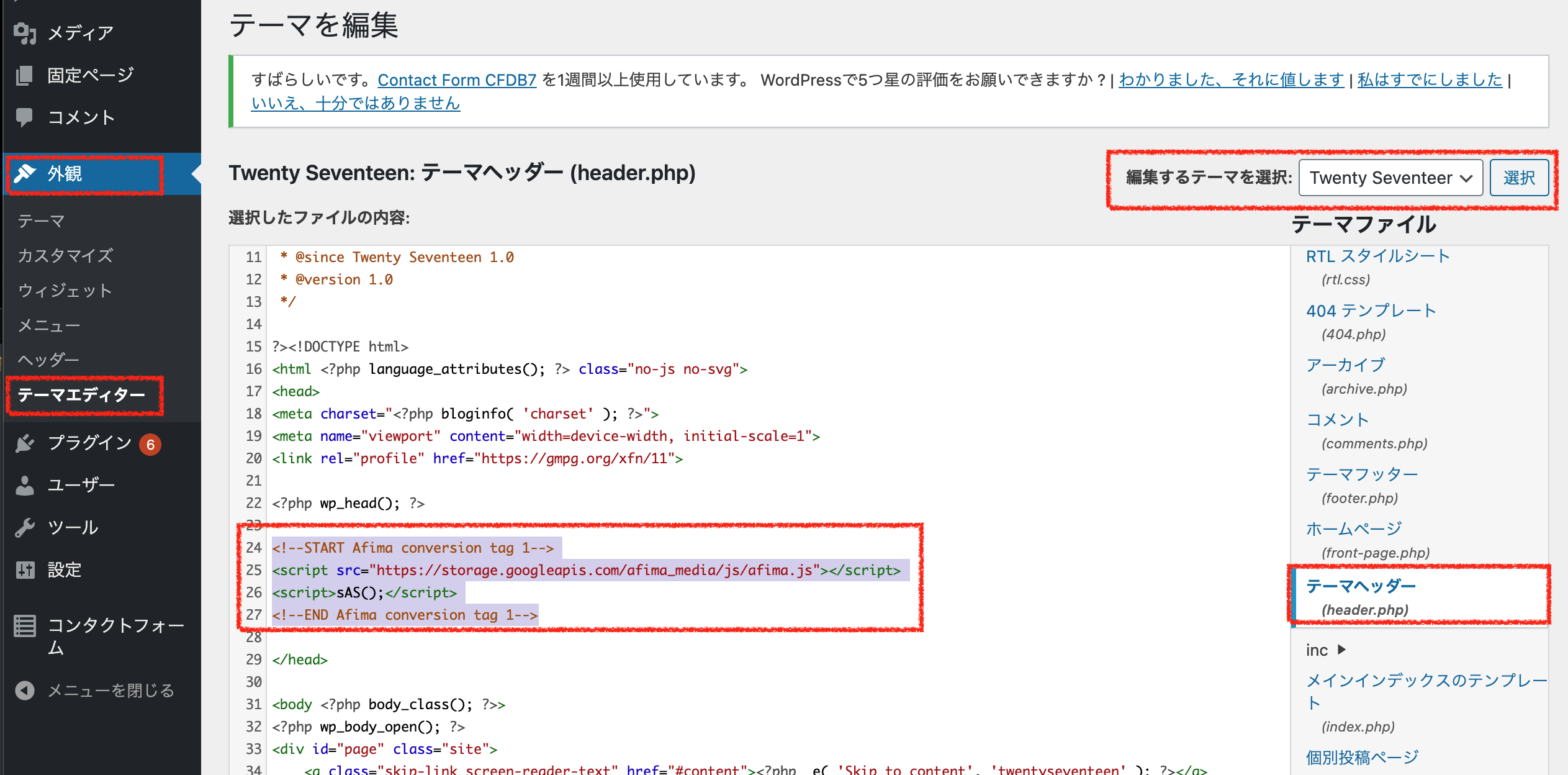Screen dimensions: 1568x775
Task: Click line 31 body_class code
Action: click(x=389, y=704)
